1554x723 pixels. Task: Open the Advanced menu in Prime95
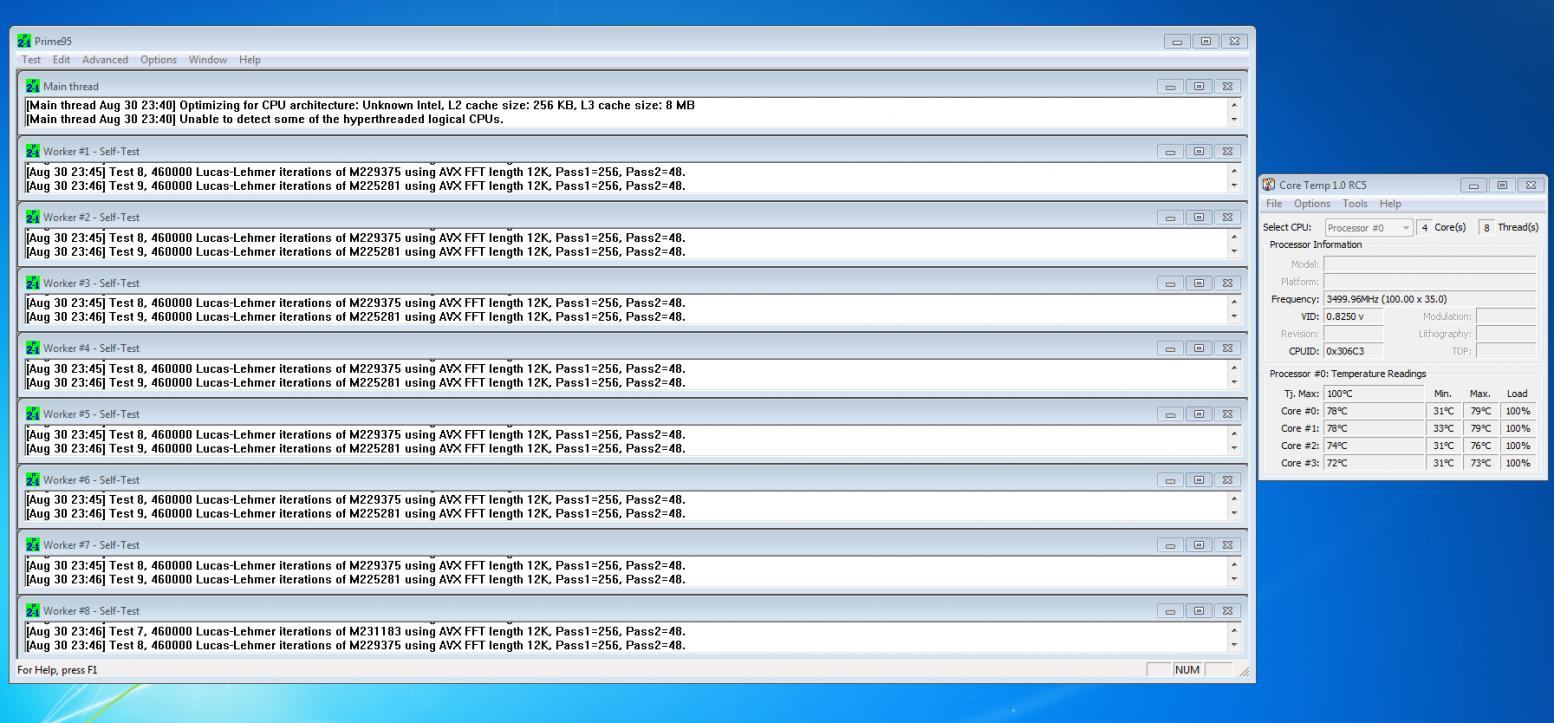[x=105, y=60]
